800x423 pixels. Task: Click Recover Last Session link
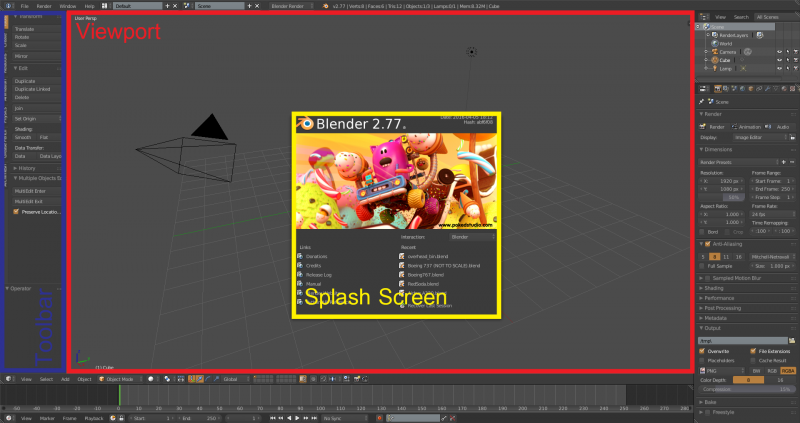(x=430, y=306)
